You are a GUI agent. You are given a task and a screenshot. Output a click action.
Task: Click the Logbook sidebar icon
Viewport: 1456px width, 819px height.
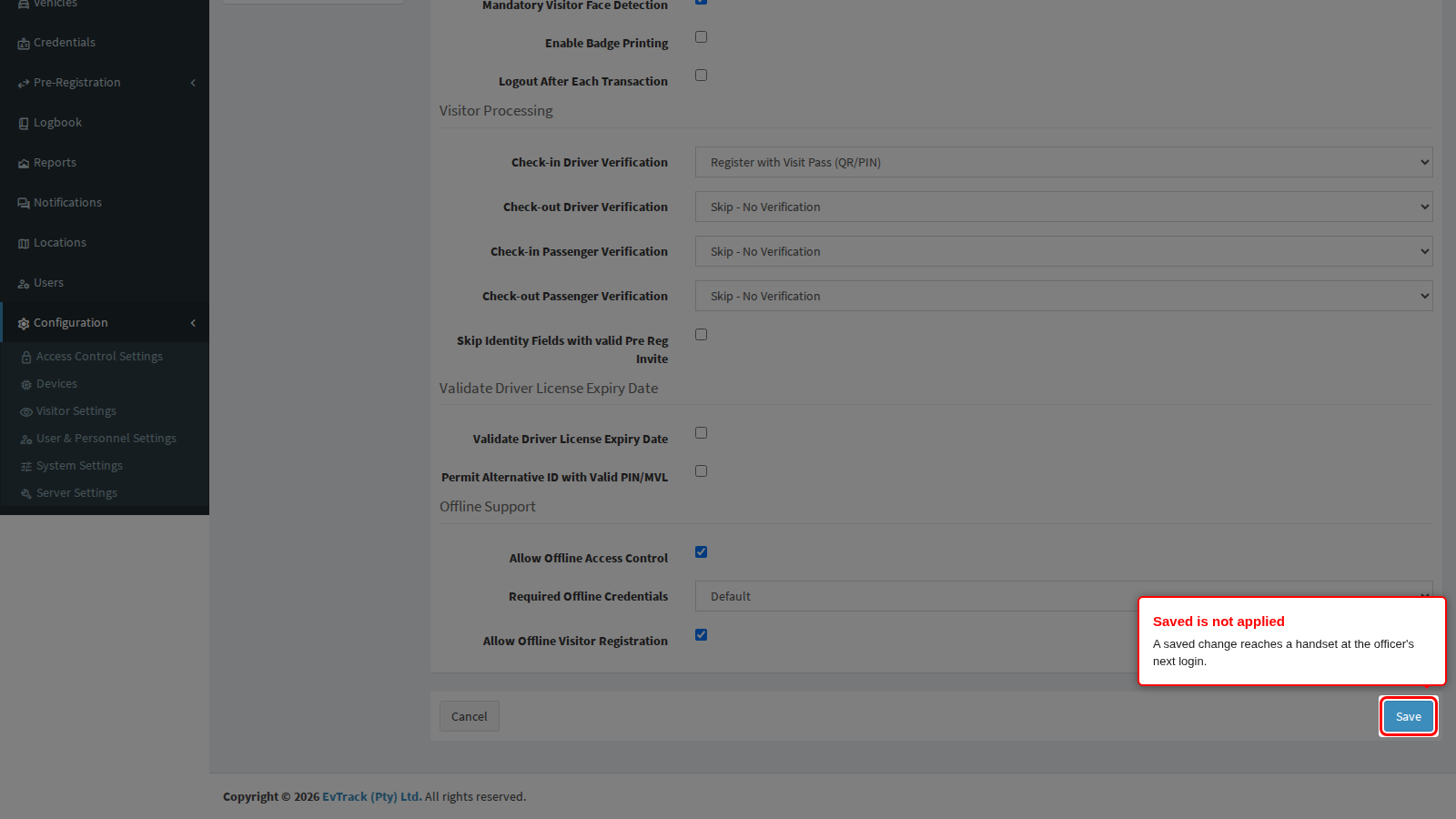coord(24,124)
